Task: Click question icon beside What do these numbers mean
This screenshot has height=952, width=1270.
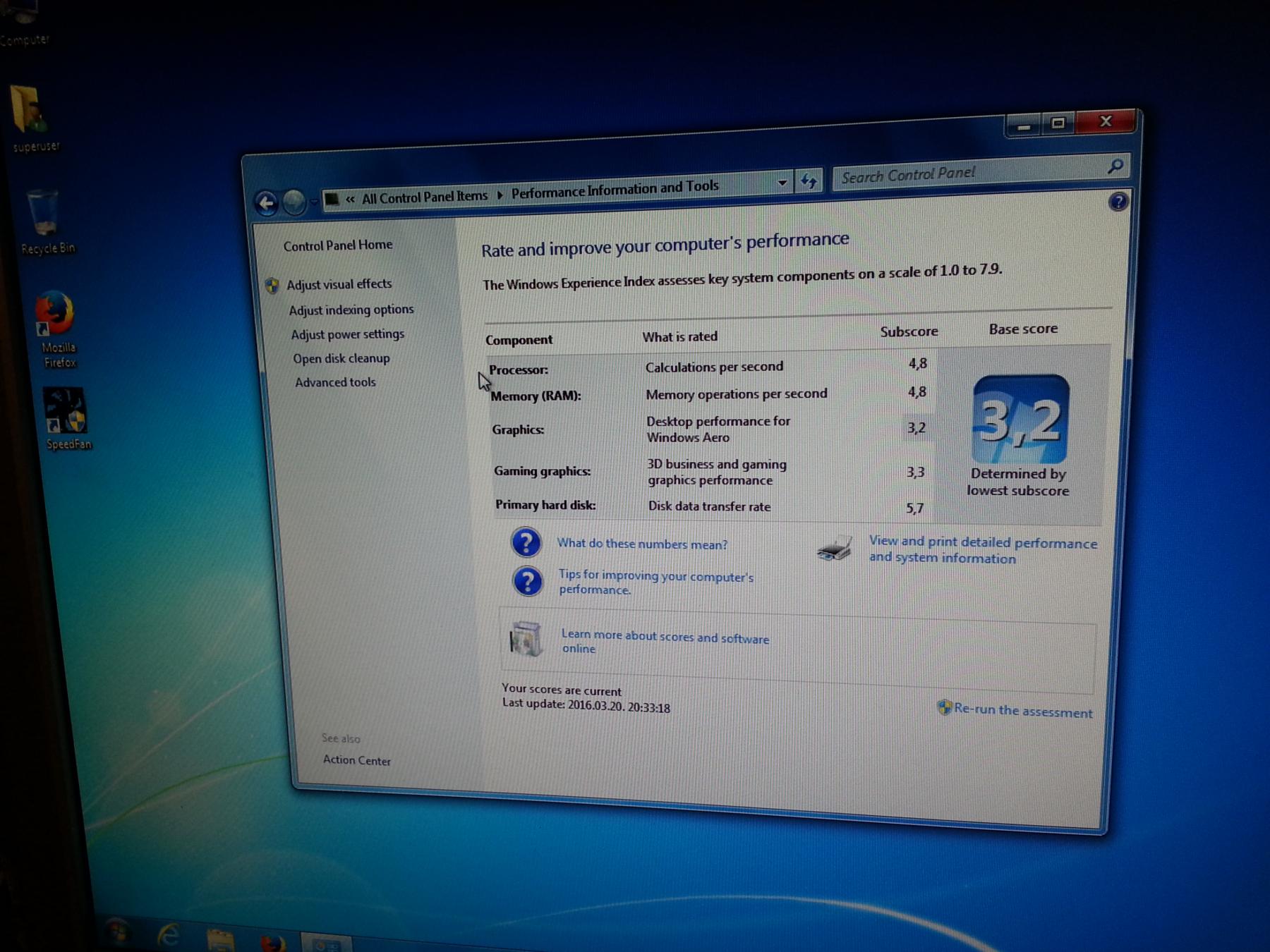Action: [526, 542]
